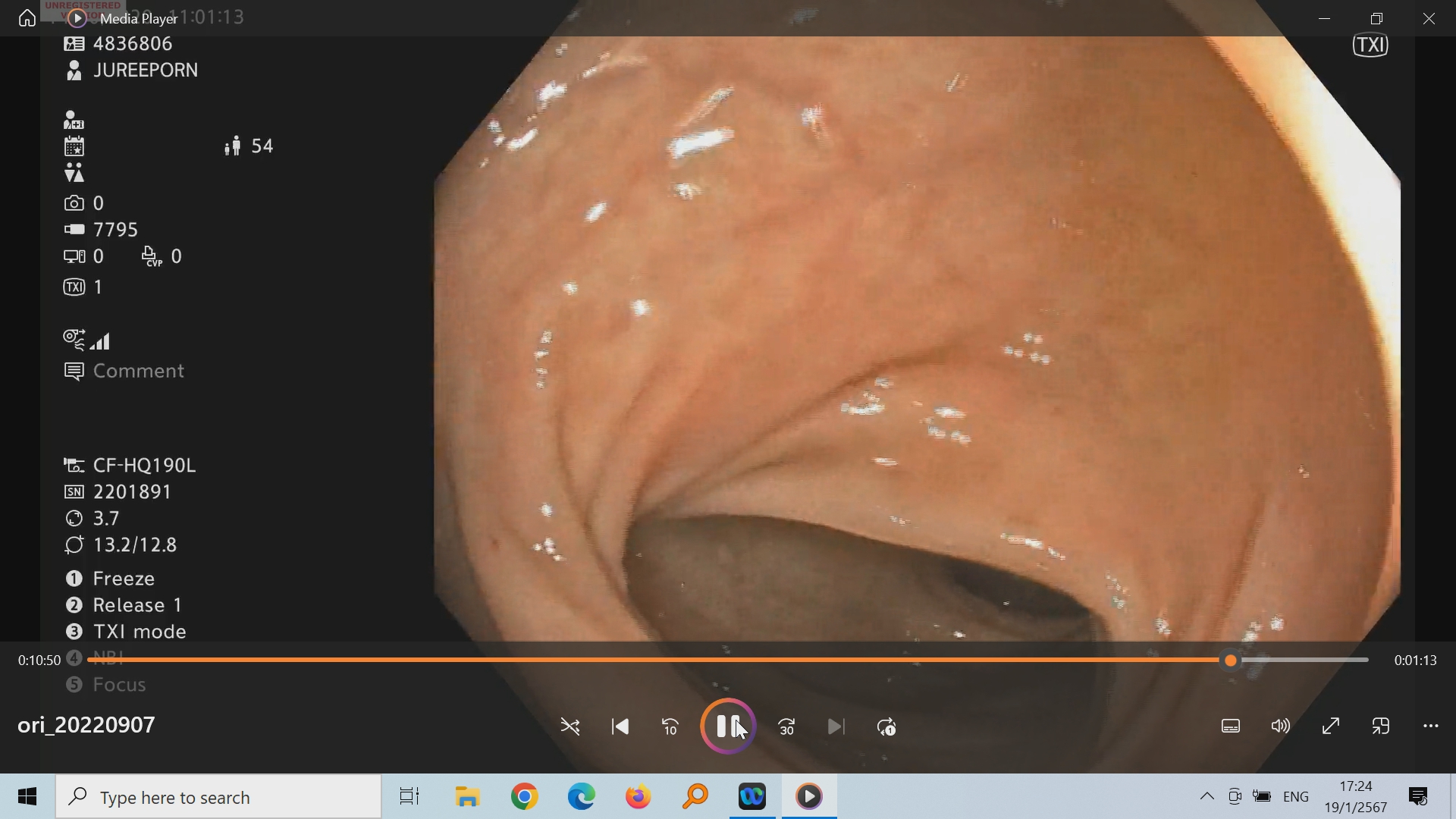The width and height of the screenshot is (1456, 819).
Task: Click Media Player taskbar icon
Action: pyautogui.click(x=809, y=797)
